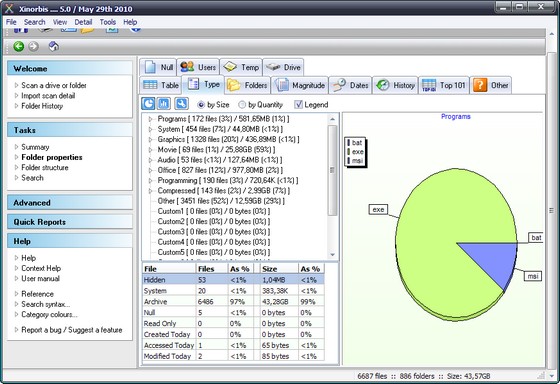This screenshot has width=560, height=384.
Task: Click the exe pie chart label
Action: 378,210
